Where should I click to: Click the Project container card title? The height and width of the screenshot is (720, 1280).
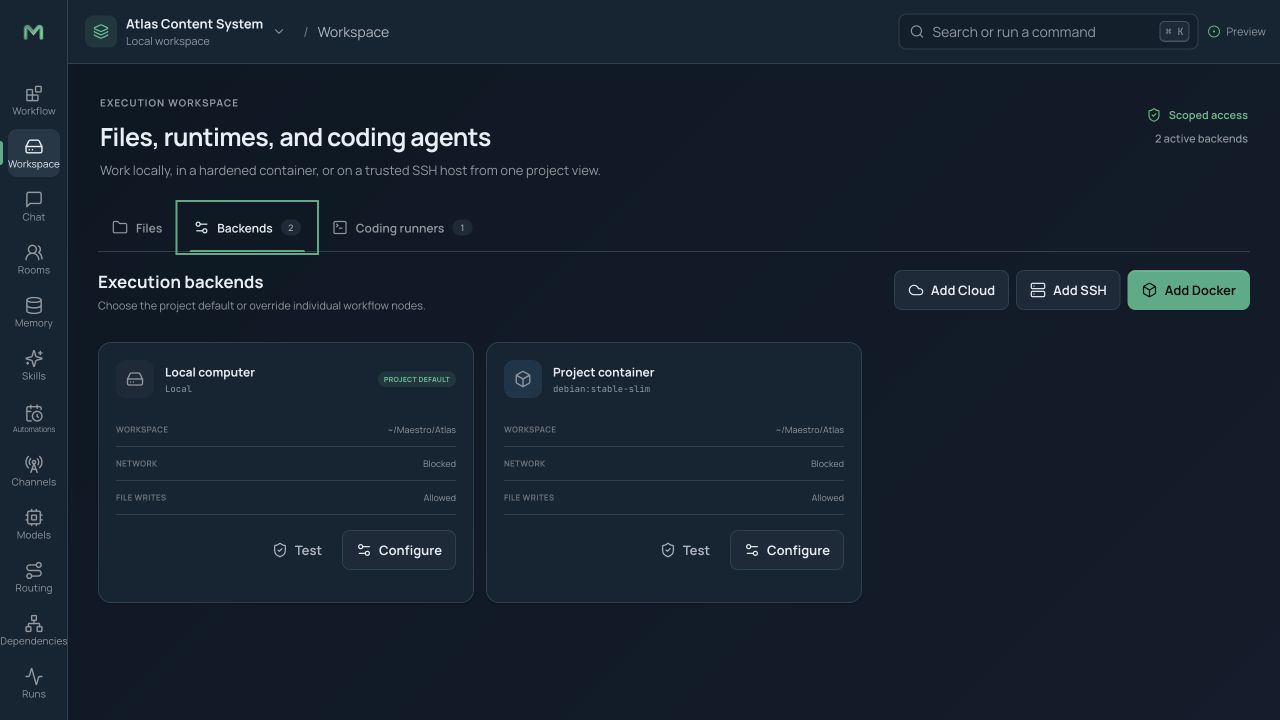coord(603,372)
